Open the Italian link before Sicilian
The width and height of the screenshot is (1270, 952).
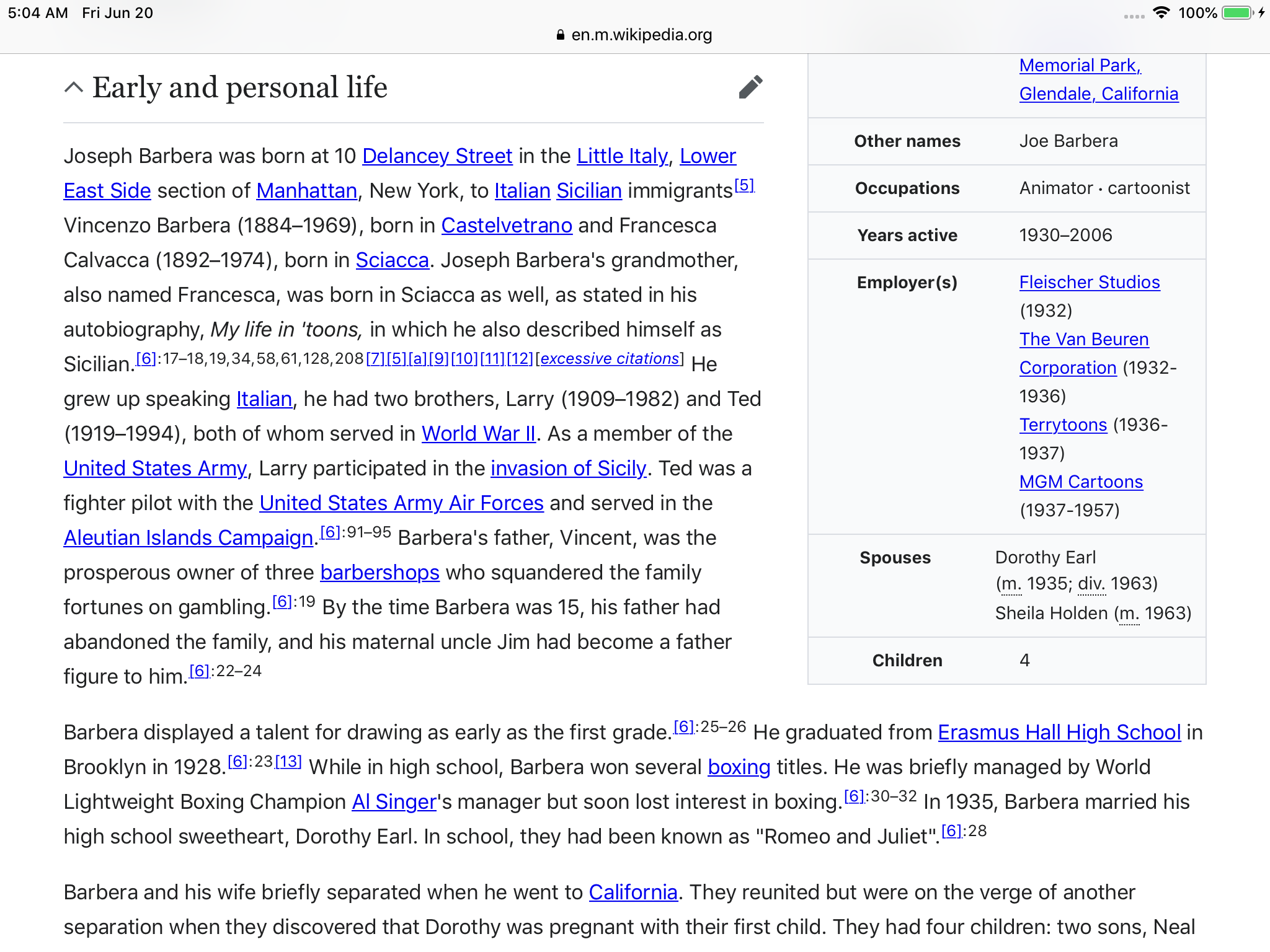[x=522, y=190]
